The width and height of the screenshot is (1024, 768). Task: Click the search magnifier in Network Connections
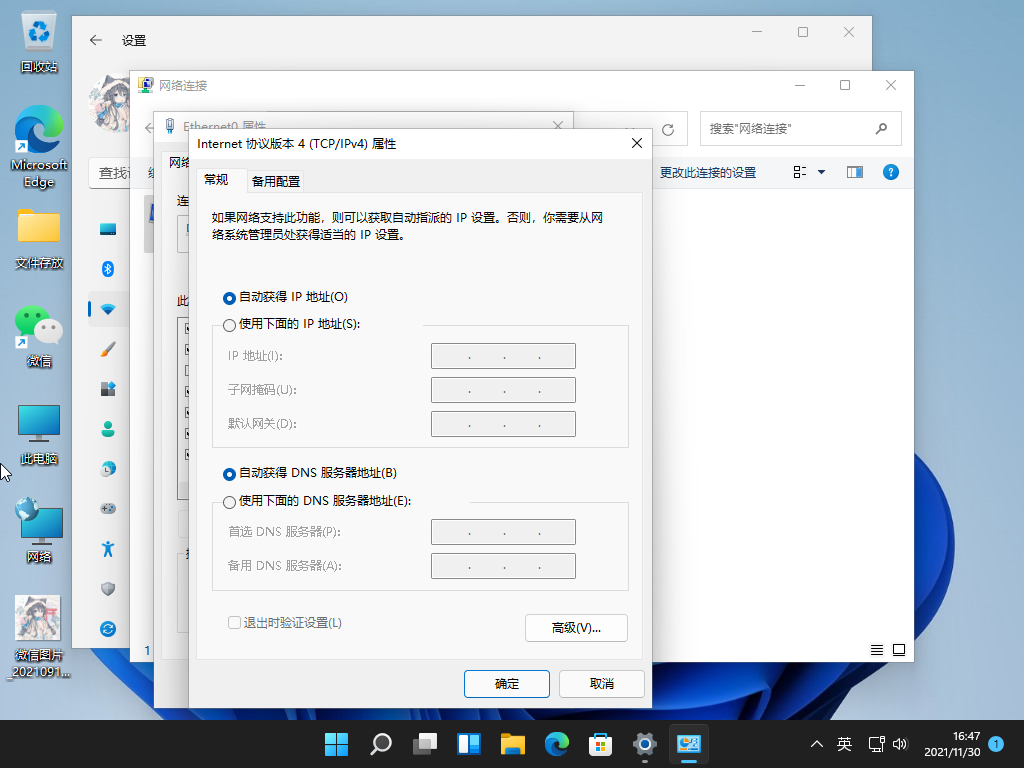pyautogui.click(x=881, y=129)
